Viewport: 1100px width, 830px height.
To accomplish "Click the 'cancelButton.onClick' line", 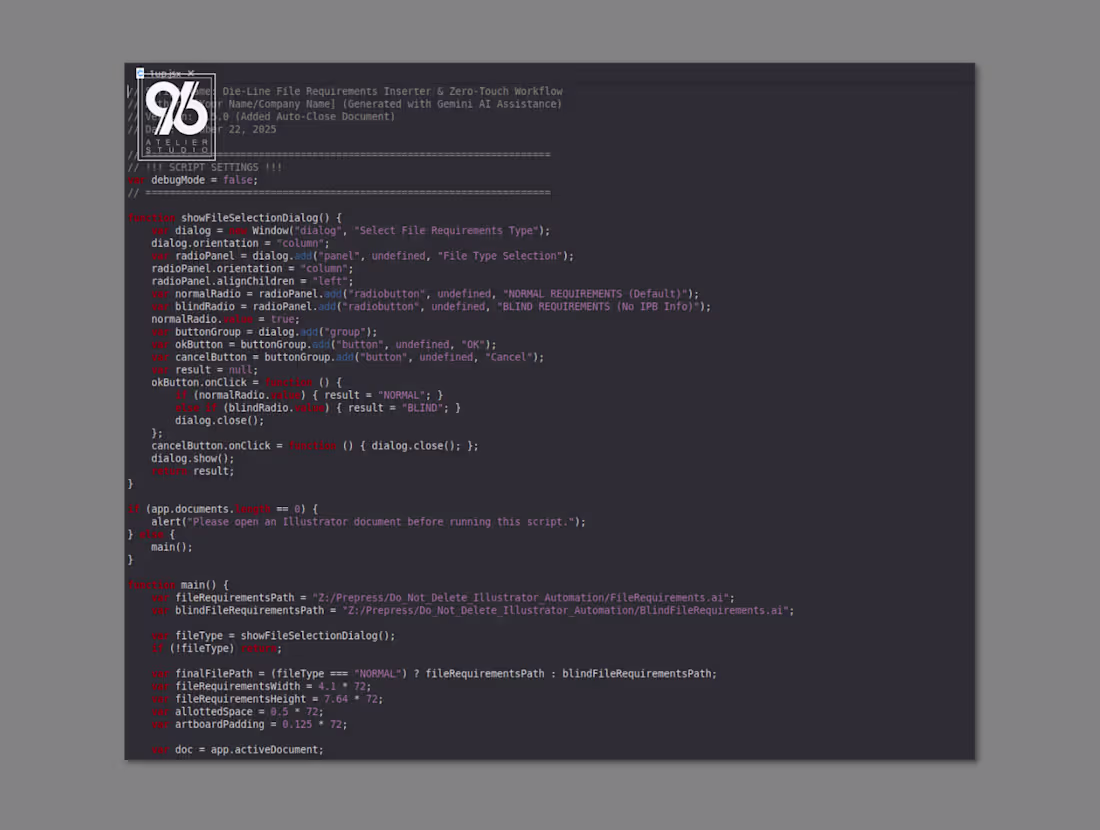I will 314,446.
